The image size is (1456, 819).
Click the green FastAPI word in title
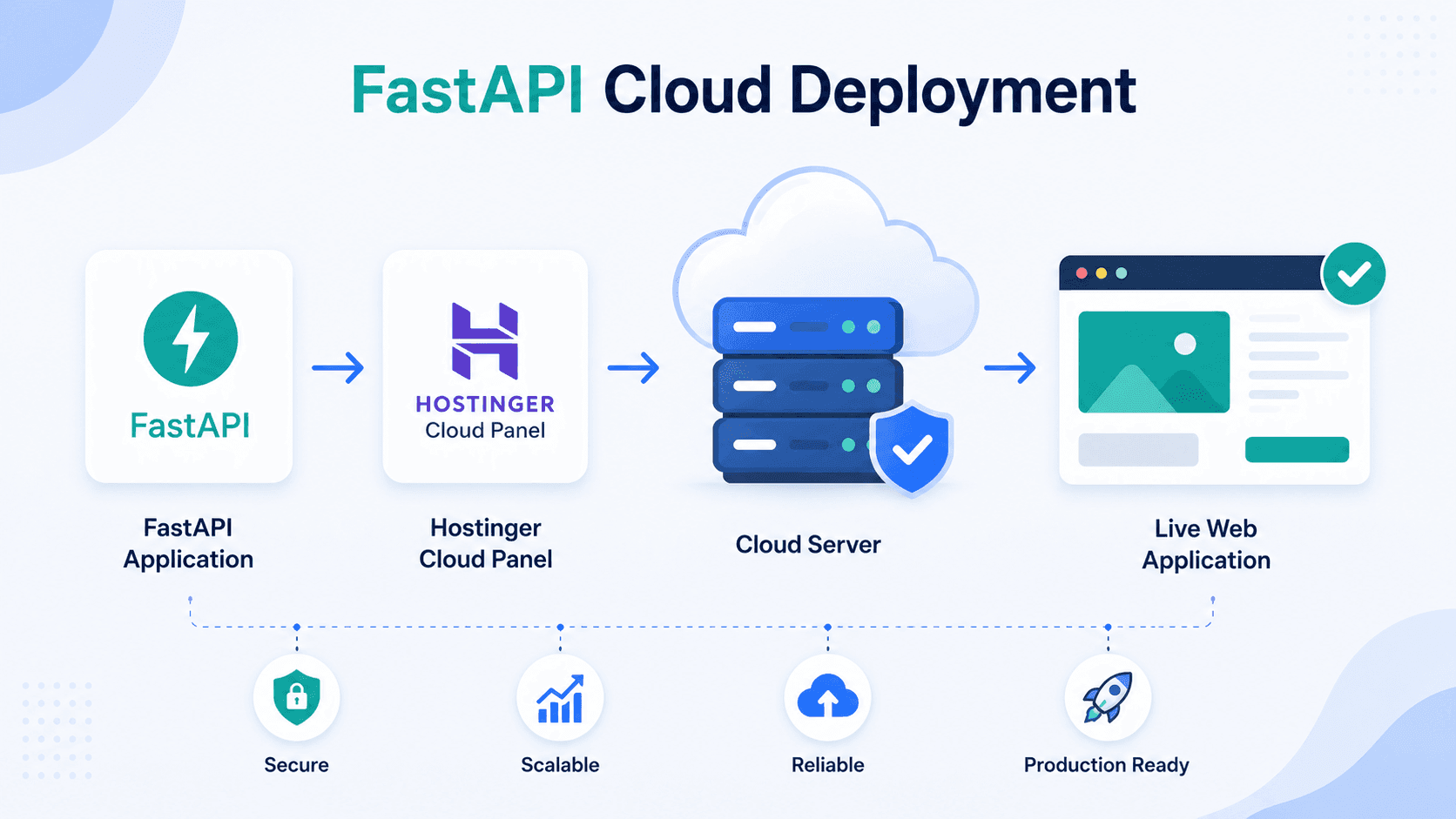(467, 90)
